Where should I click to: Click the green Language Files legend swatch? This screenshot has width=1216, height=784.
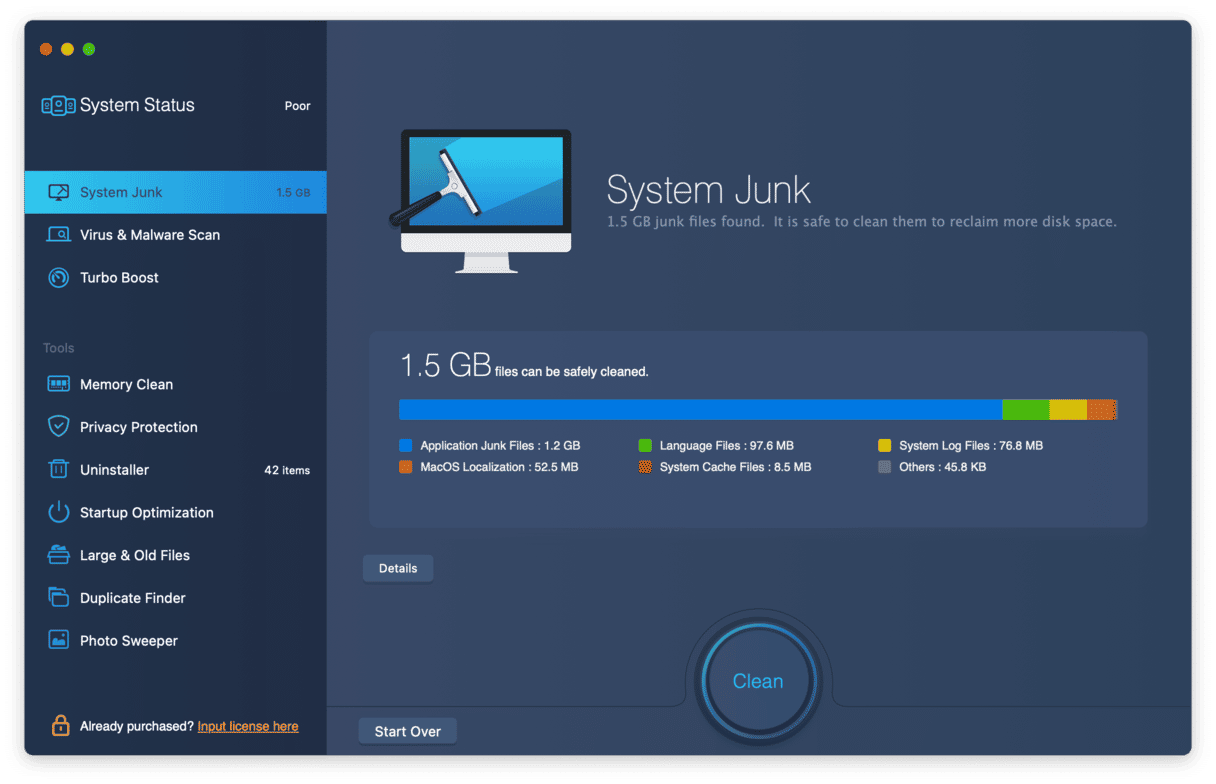click(x=645, y=446)
